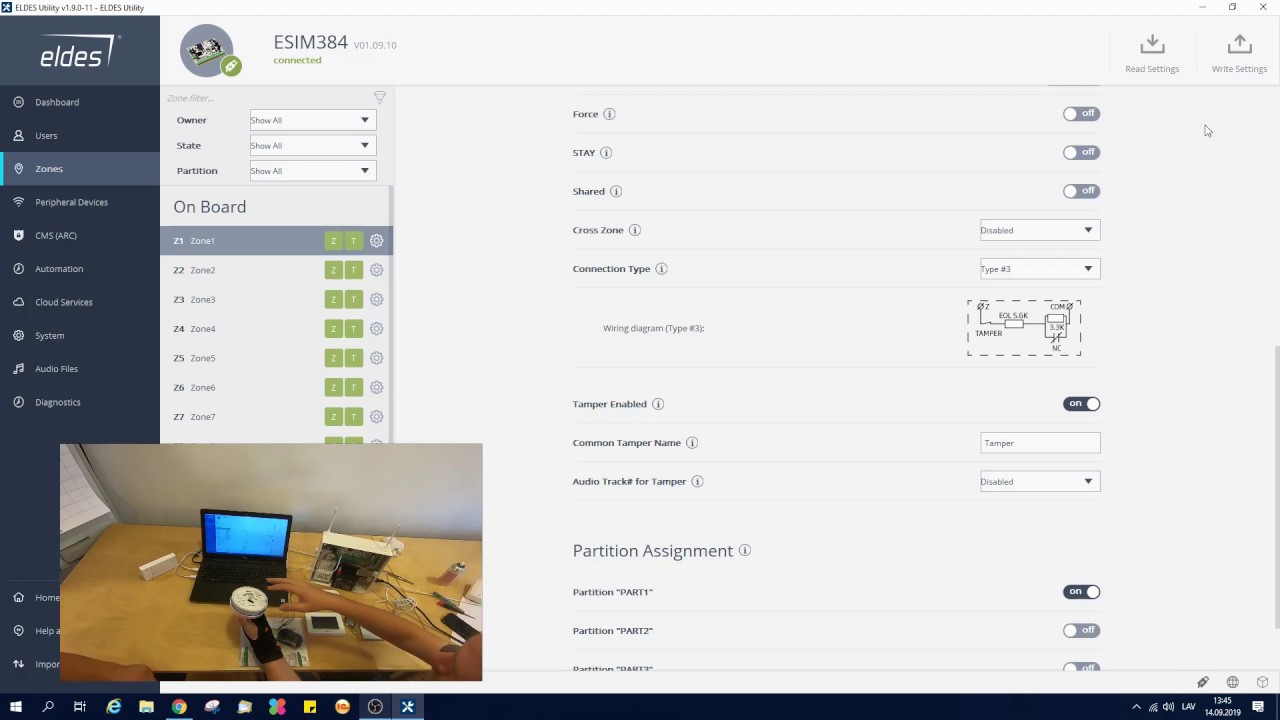Open the Windows Start menu
1280x720 pixels.
(x=15, y=707)
